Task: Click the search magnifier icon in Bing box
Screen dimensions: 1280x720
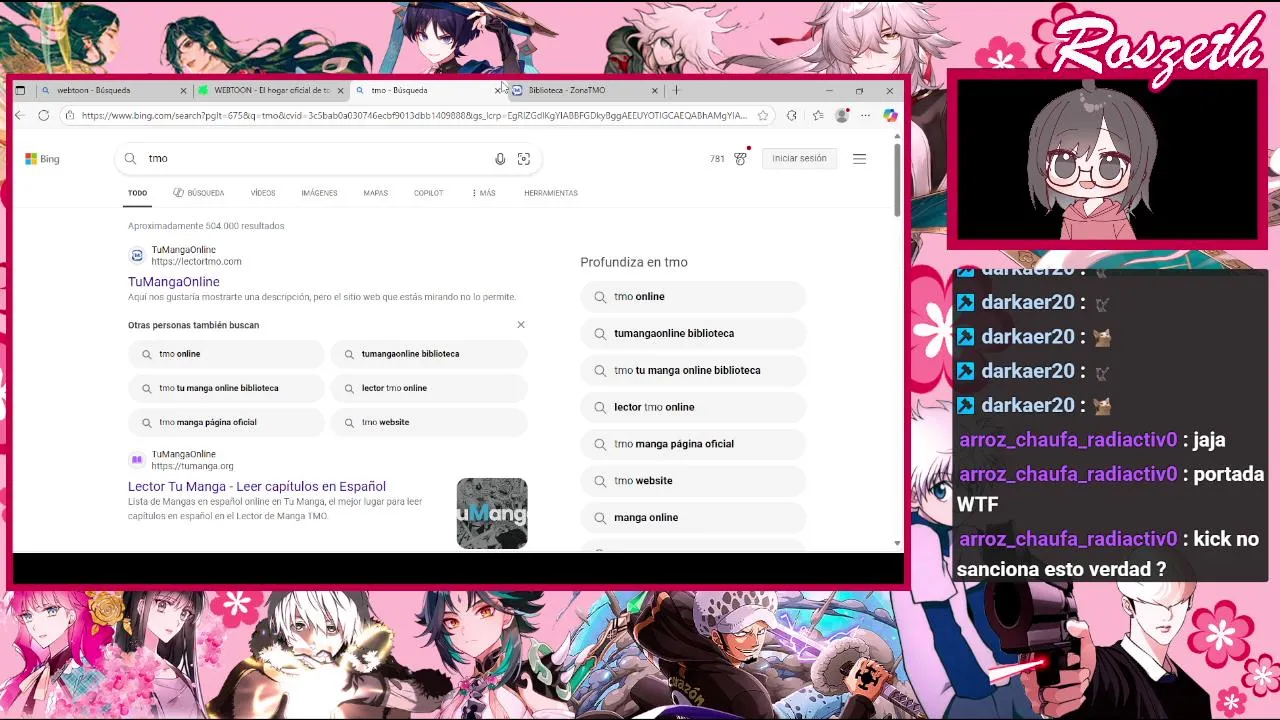Action: (x=130, y=158)
